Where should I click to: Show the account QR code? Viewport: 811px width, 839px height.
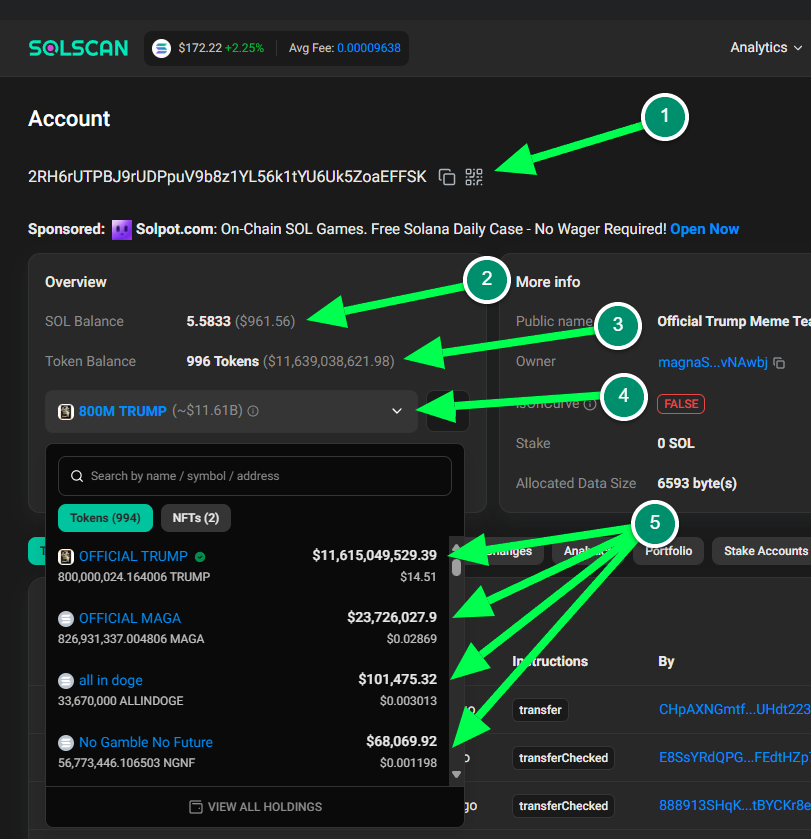(474, 177)
